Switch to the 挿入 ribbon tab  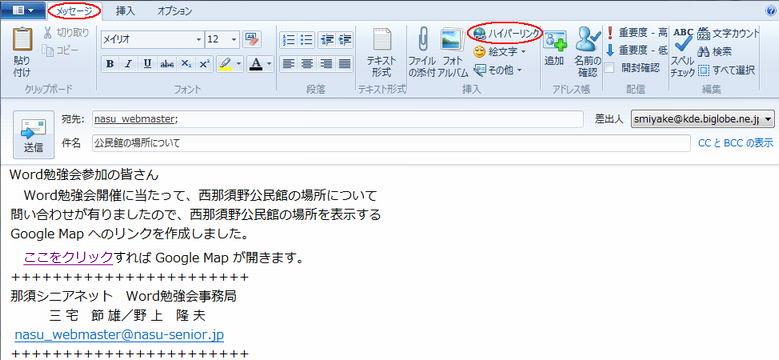125,10
